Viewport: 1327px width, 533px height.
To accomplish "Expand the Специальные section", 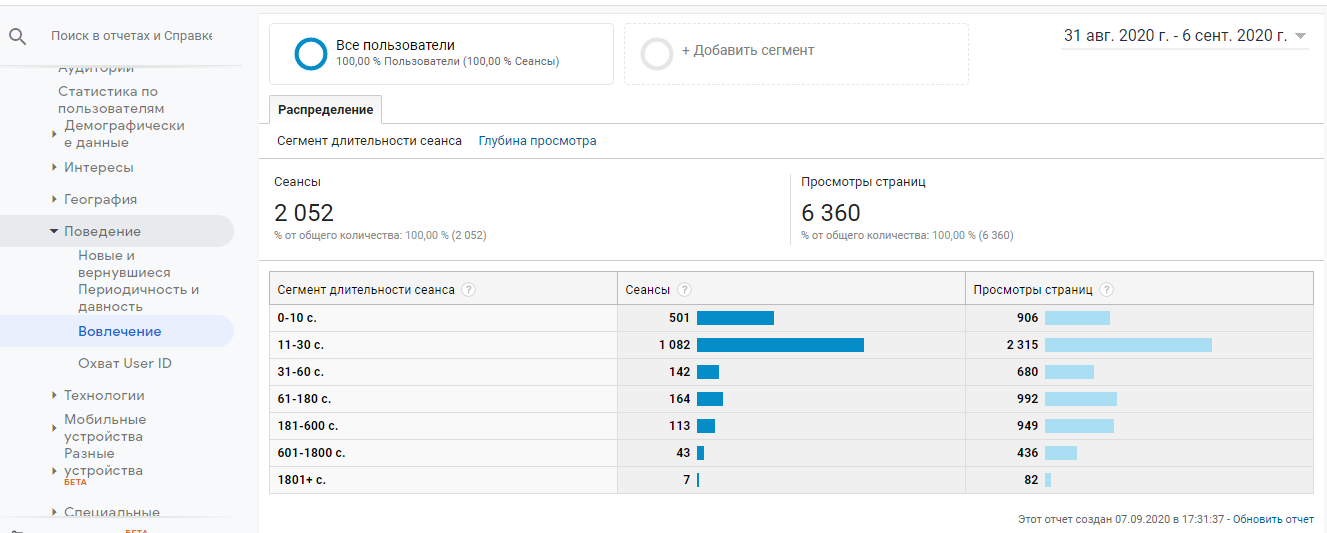I will pos(54,512).
